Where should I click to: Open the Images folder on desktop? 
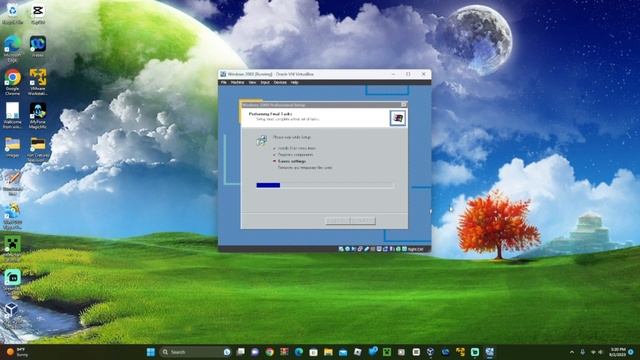12,147
